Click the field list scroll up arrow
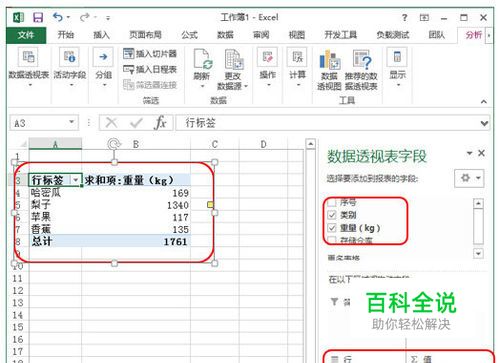 tap(478, 203)
